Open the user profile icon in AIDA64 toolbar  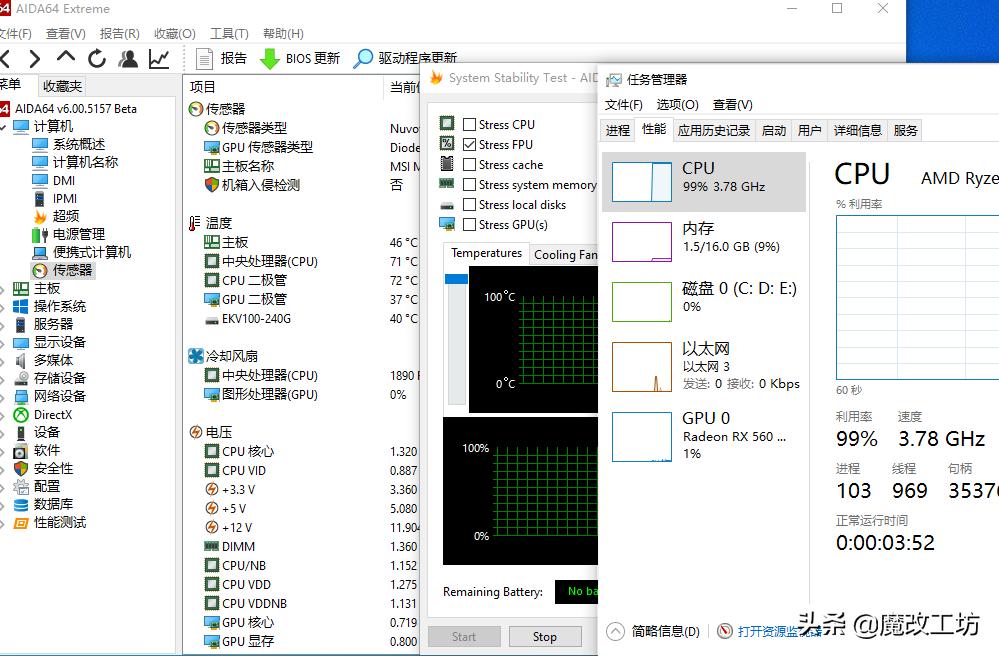click(128, 59)
